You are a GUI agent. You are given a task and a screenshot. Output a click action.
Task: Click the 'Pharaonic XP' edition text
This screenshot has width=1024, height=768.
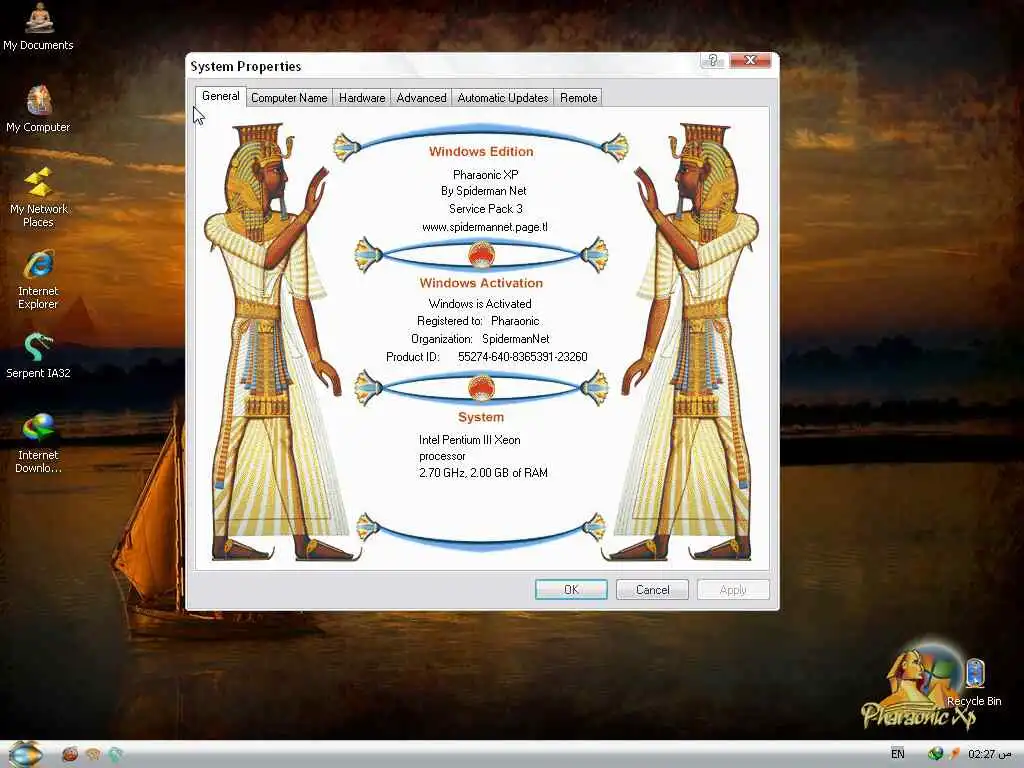485,175
